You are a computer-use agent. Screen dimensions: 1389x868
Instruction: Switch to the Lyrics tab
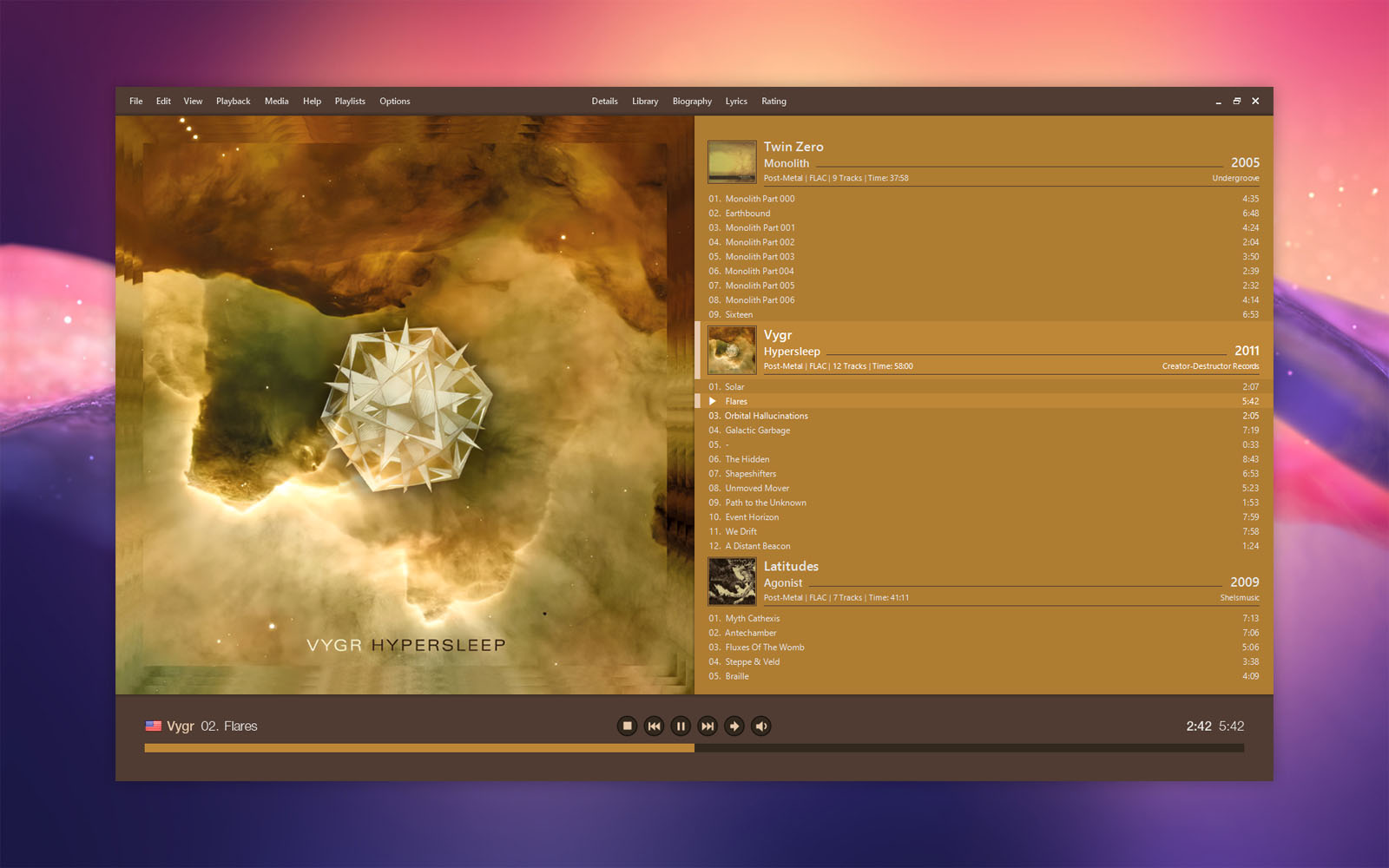click(x=736, y=101)
